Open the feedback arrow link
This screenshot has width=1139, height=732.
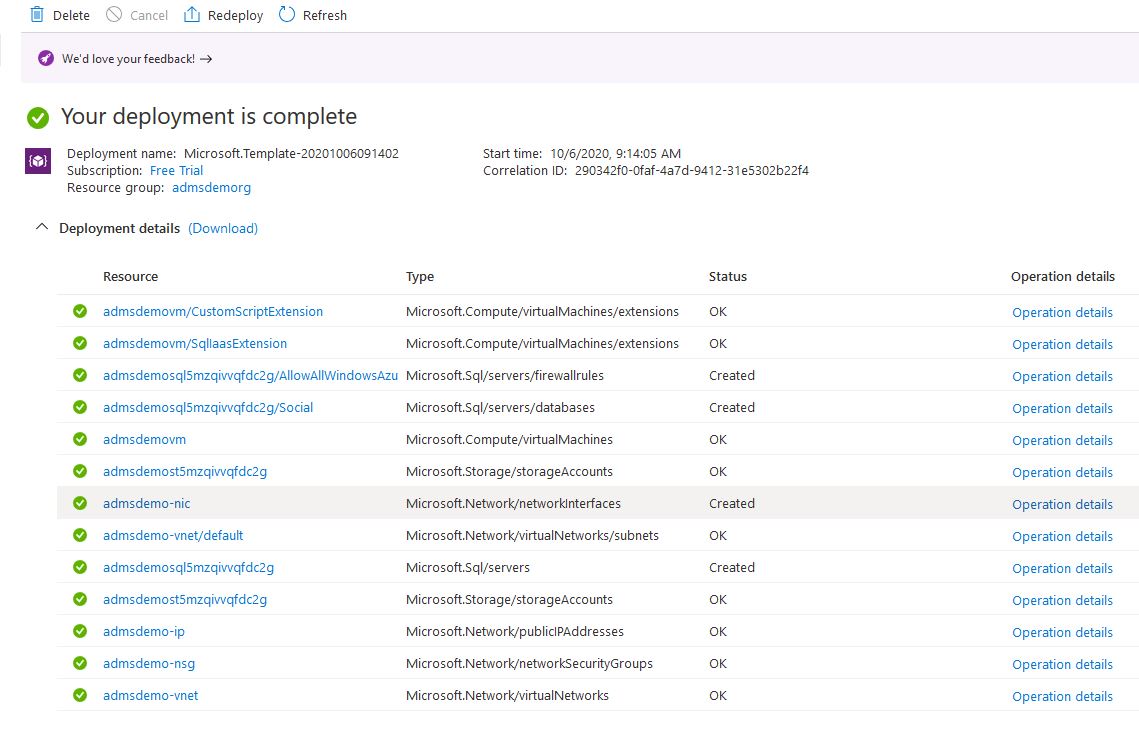(206, 59)
